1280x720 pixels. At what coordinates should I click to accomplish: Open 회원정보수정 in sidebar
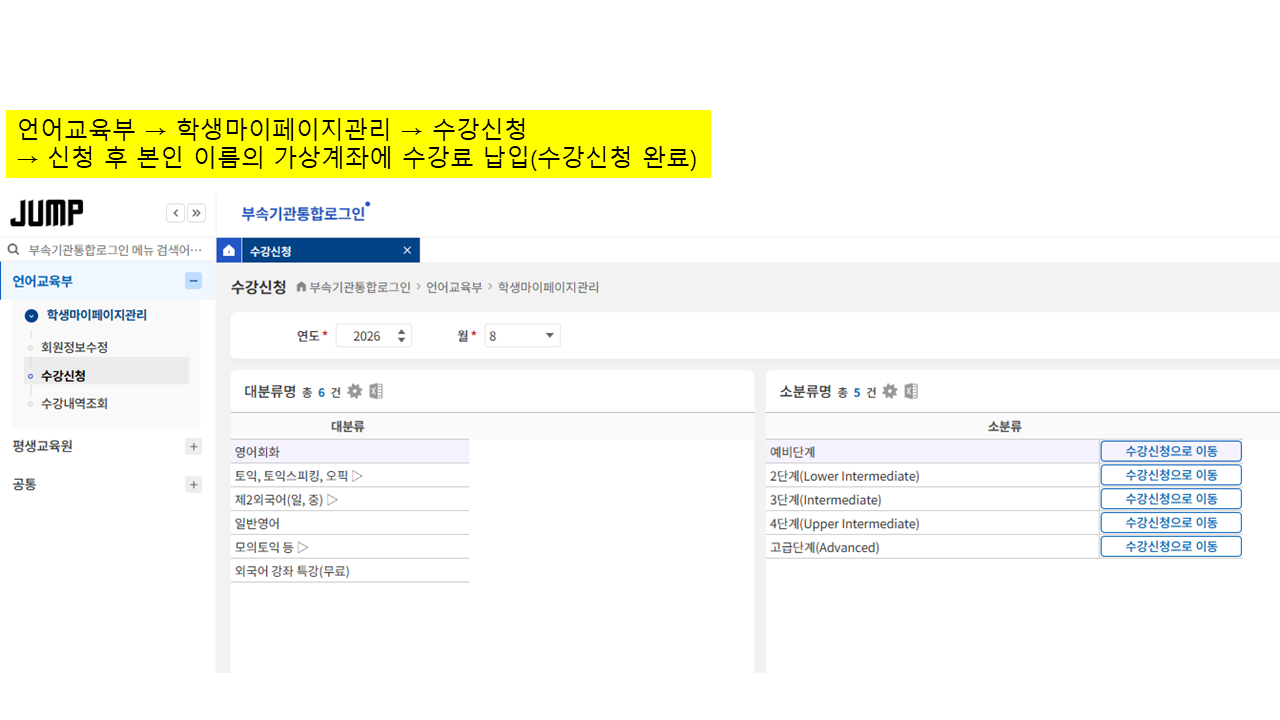[x=74, y=347]
